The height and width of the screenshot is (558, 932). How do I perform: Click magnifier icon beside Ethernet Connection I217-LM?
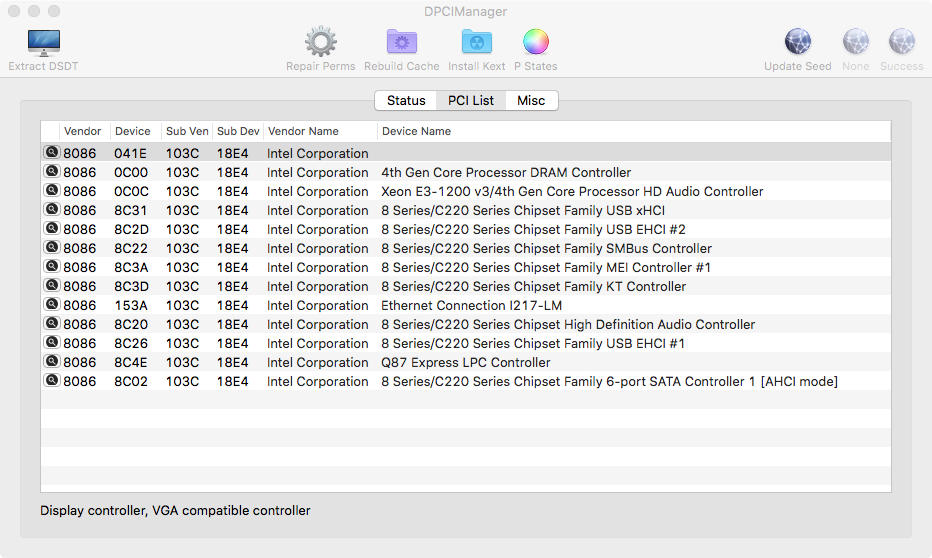click(51, 305)
